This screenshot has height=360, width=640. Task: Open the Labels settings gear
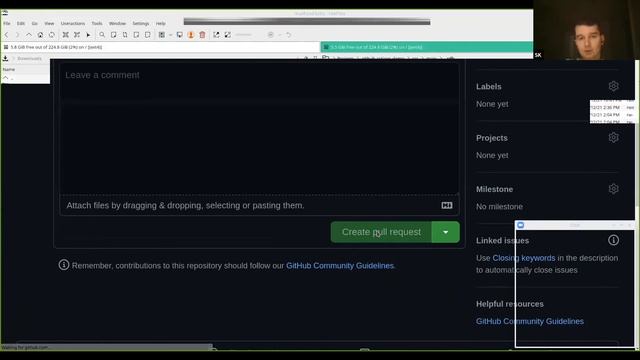point(613,86)
